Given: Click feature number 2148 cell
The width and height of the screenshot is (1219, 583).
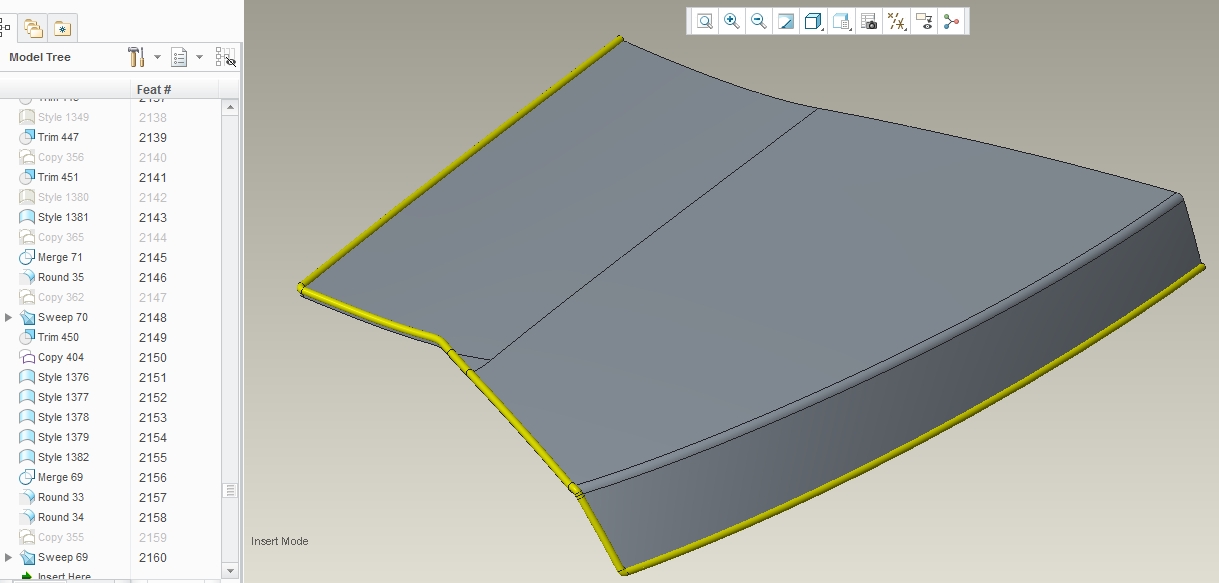Looking at the screenshot, I should (x=152, y=317).
